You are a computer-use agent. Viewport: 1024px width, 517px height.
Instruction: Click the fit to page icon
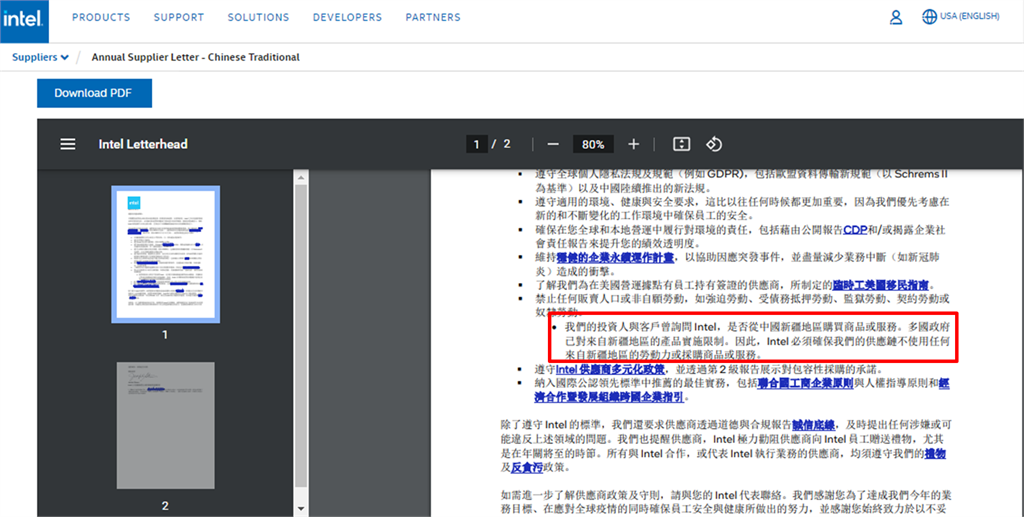tap(681, 144)
